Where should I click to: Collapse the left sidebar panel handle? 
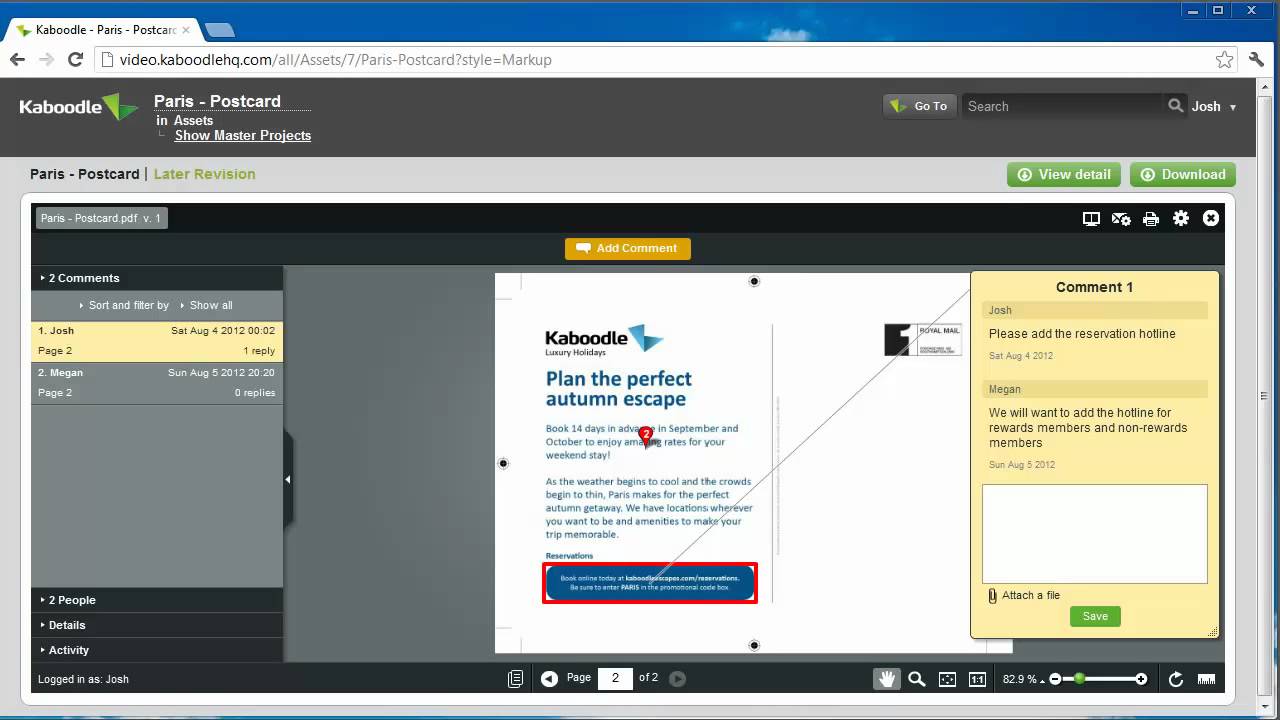[x=288, y=479]
